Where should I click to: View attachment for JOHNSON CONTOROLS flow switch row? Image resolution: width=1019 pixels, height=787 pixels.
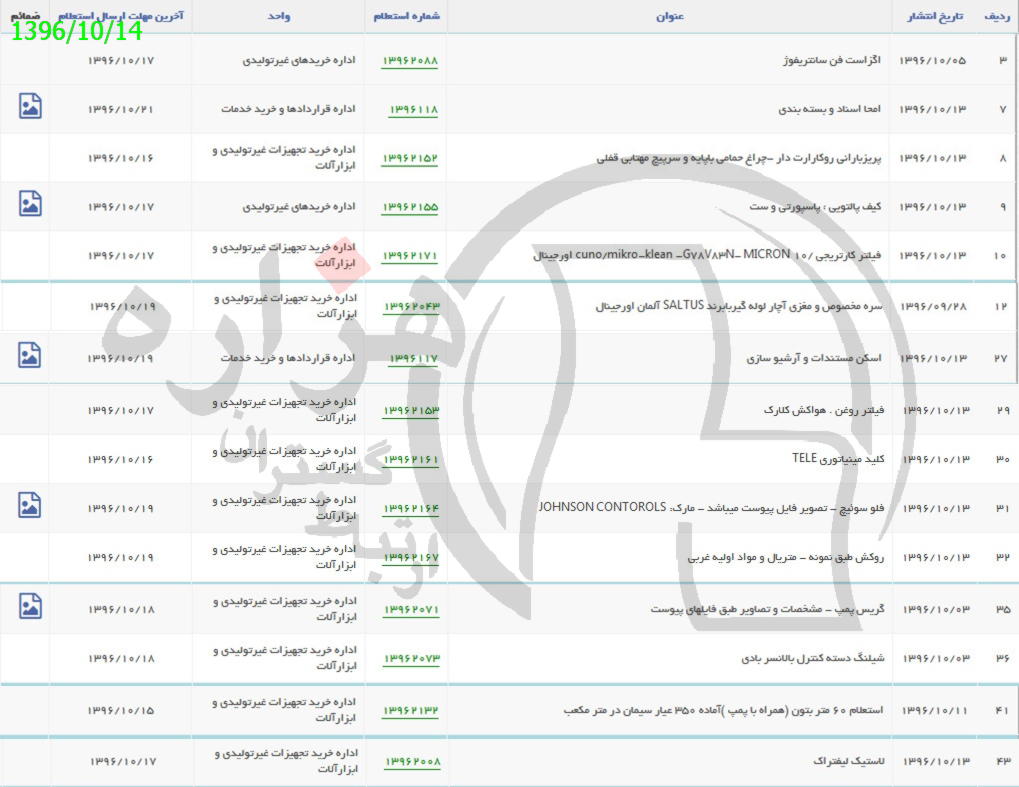[30, 505]
